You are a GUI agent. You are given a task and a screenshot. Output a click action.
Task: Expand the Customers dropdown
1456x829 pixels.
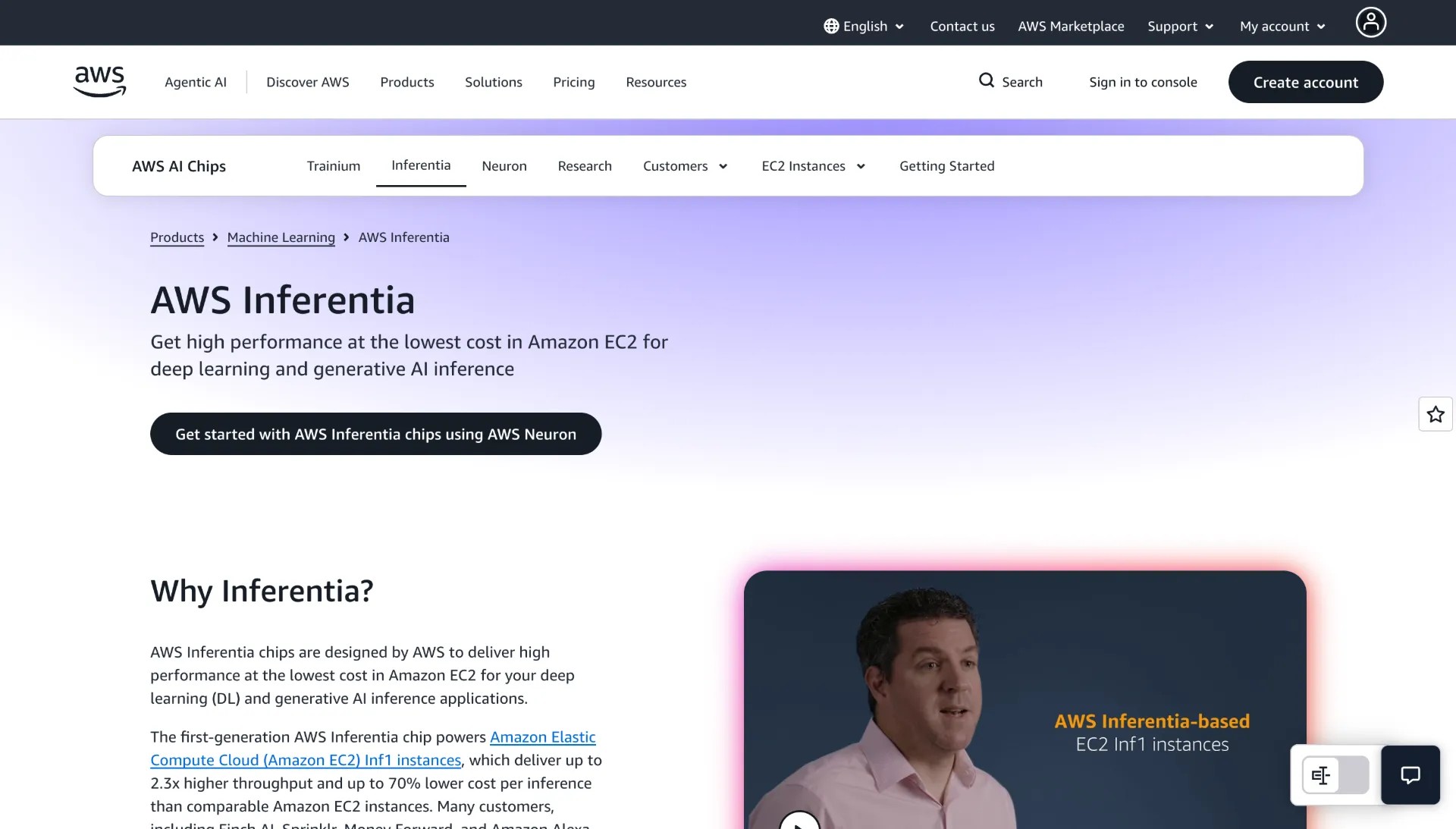point(684,165)
